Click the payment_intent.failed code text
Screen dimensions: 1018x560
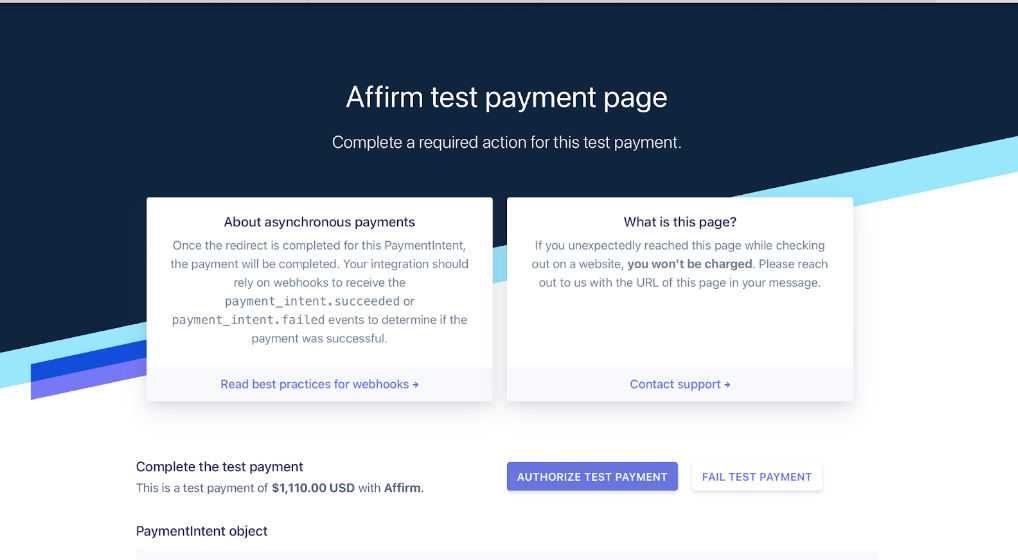(x=248, y=320)
